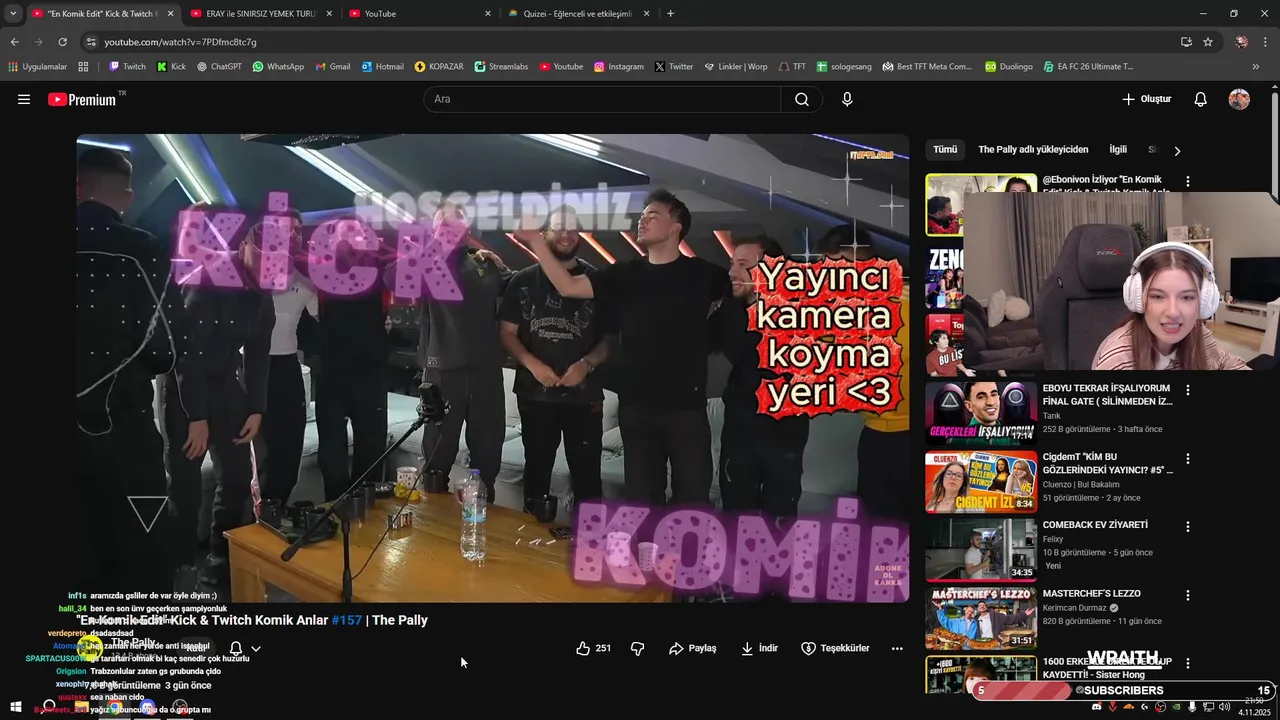The width and height of the screenshot is (1280, 720).
Task: Share the video via Paylaş
Action: coord(693,648)
